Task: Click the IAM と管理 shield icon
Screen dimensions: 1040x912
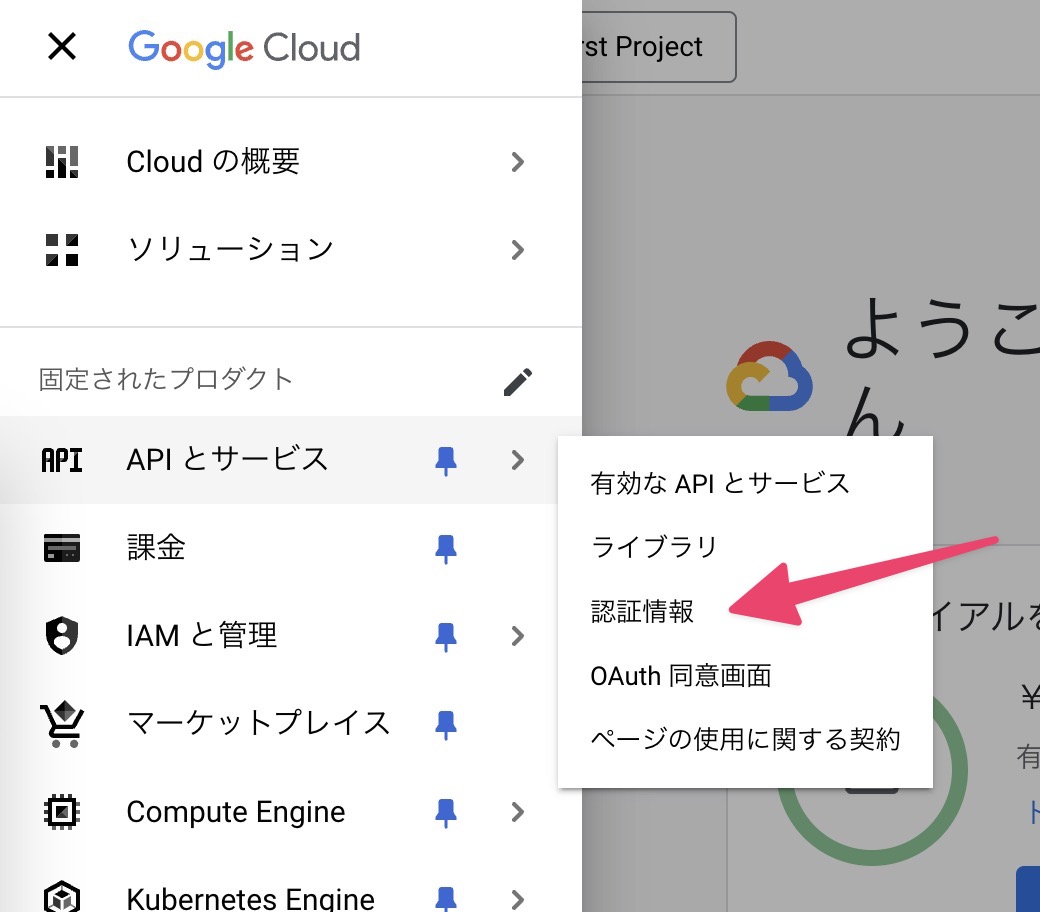Action: (60, 636)
